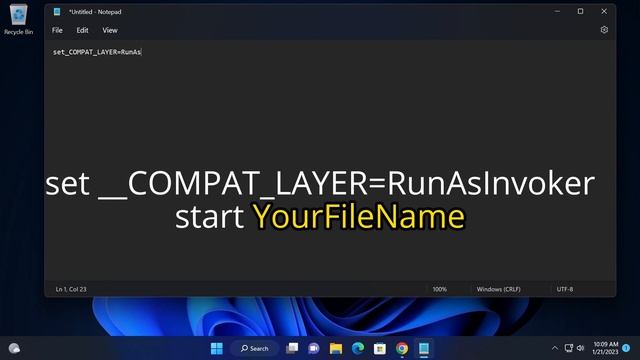The width and height of the screenshot is (640, 360).
Task: Open the Windows Start menu
Action: tap(217, 348)
